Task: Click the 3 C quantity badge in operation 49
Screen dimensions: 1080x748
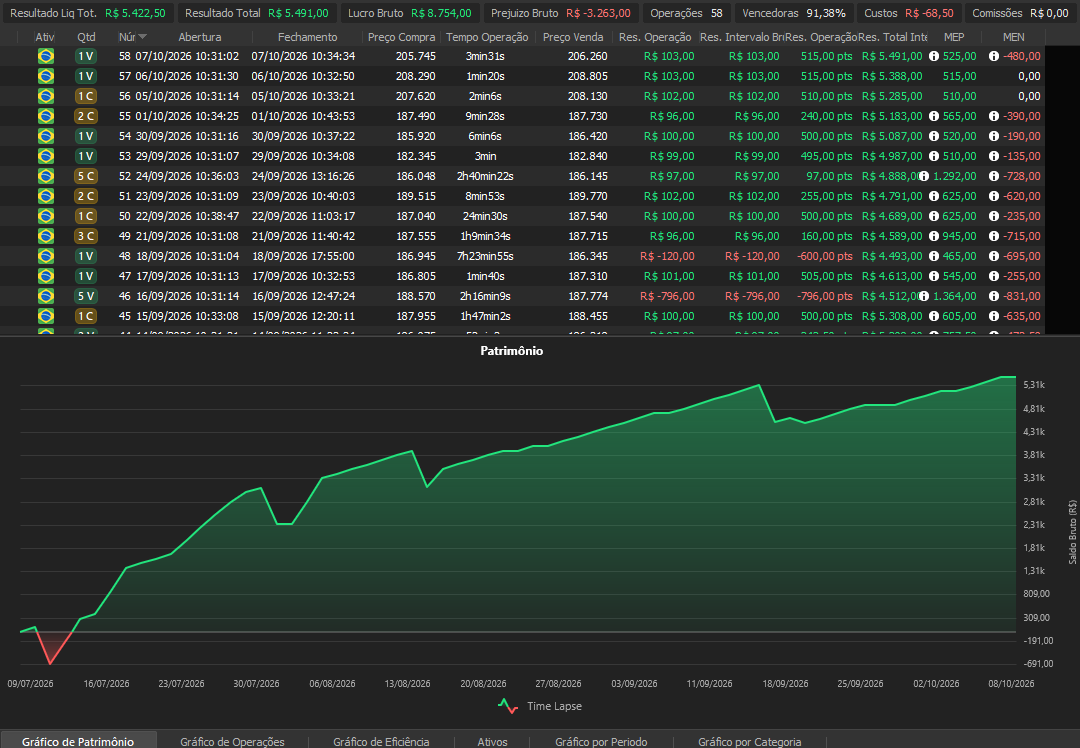Action: tap(85, 236)
